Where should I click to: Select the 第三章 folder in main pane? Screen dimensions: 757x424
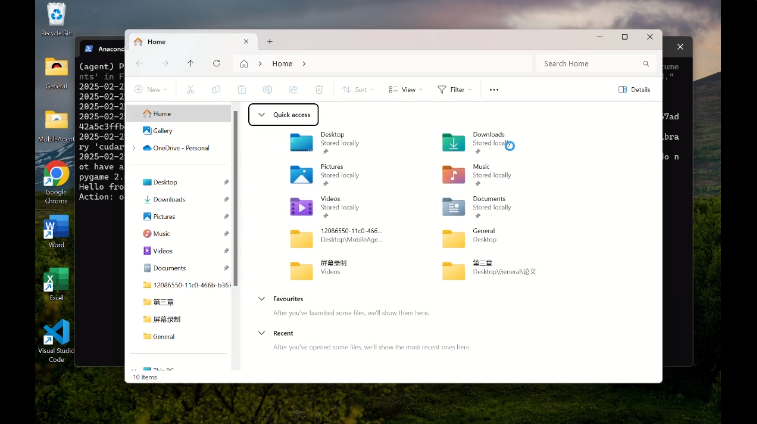click(x=489, y=270)
